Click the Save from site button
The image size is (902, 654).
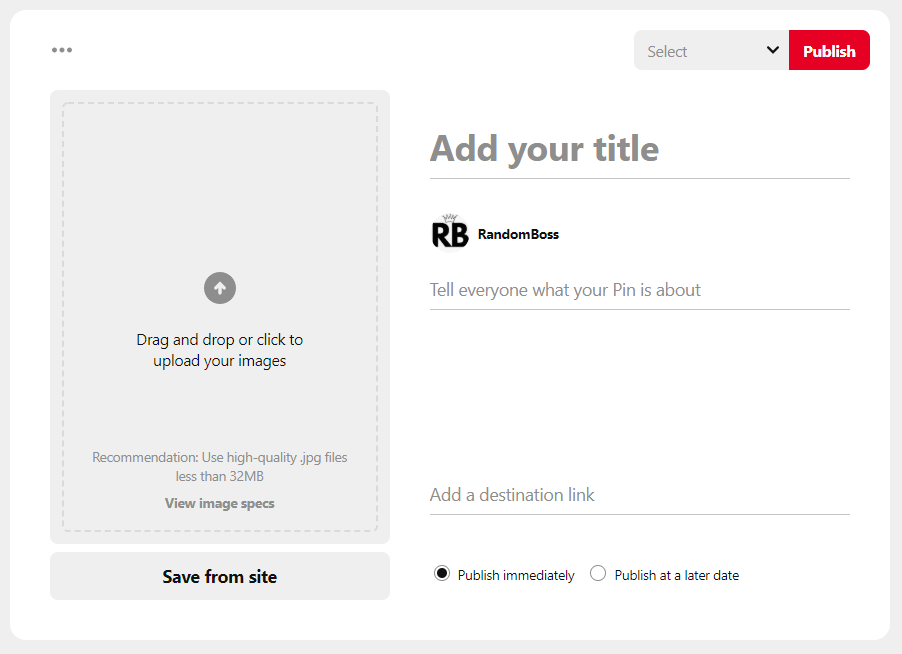coord(220,576)
